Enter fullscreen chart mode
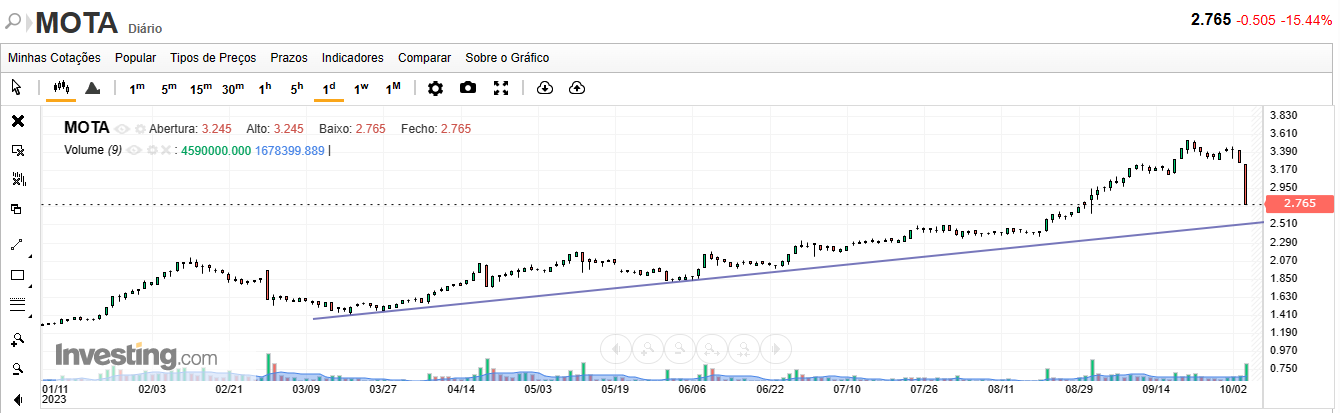 pos(502,88)
